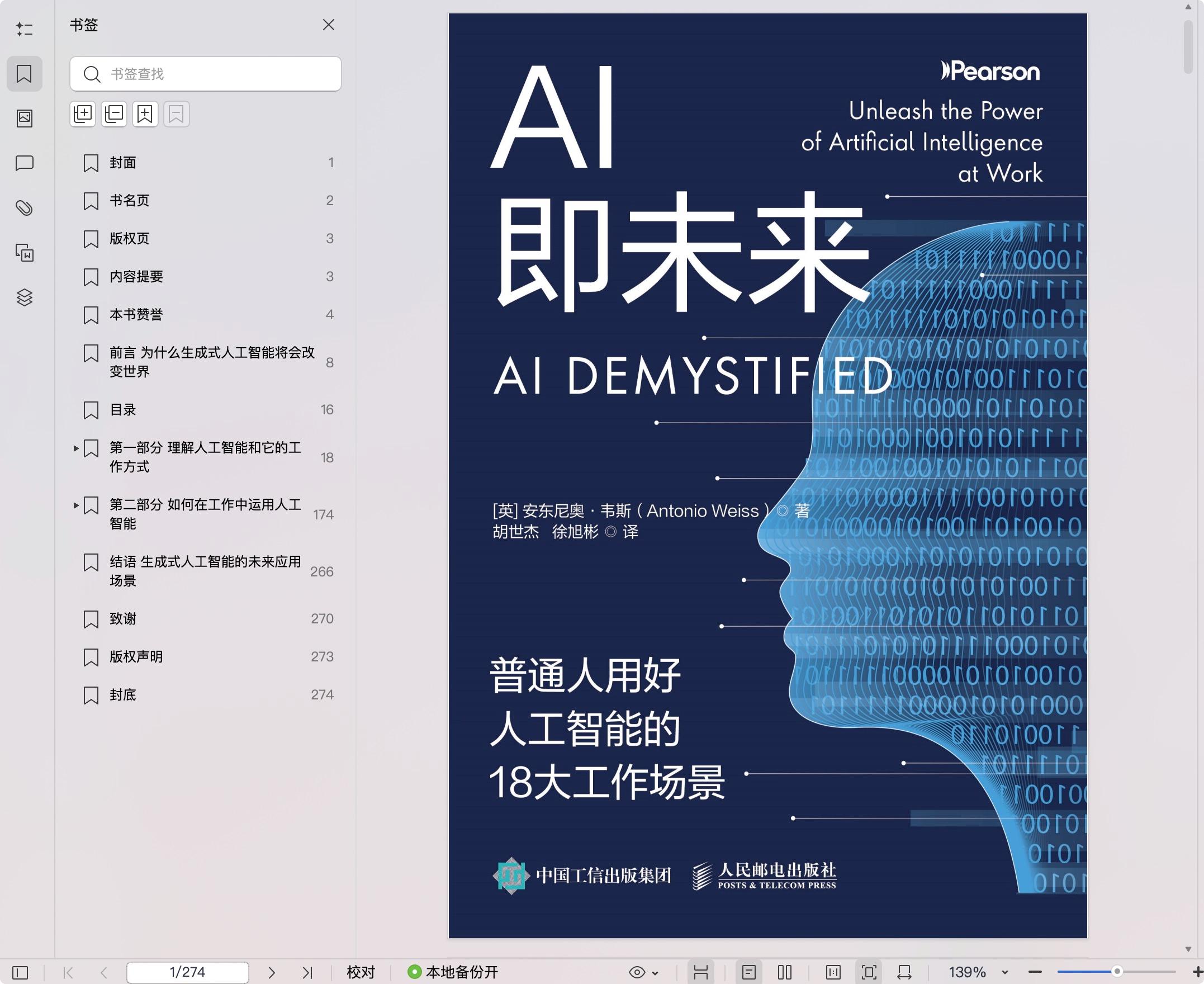Select single page view icon
The image size is (1204, 984).
pyautogui.click(x=749, y=973)
